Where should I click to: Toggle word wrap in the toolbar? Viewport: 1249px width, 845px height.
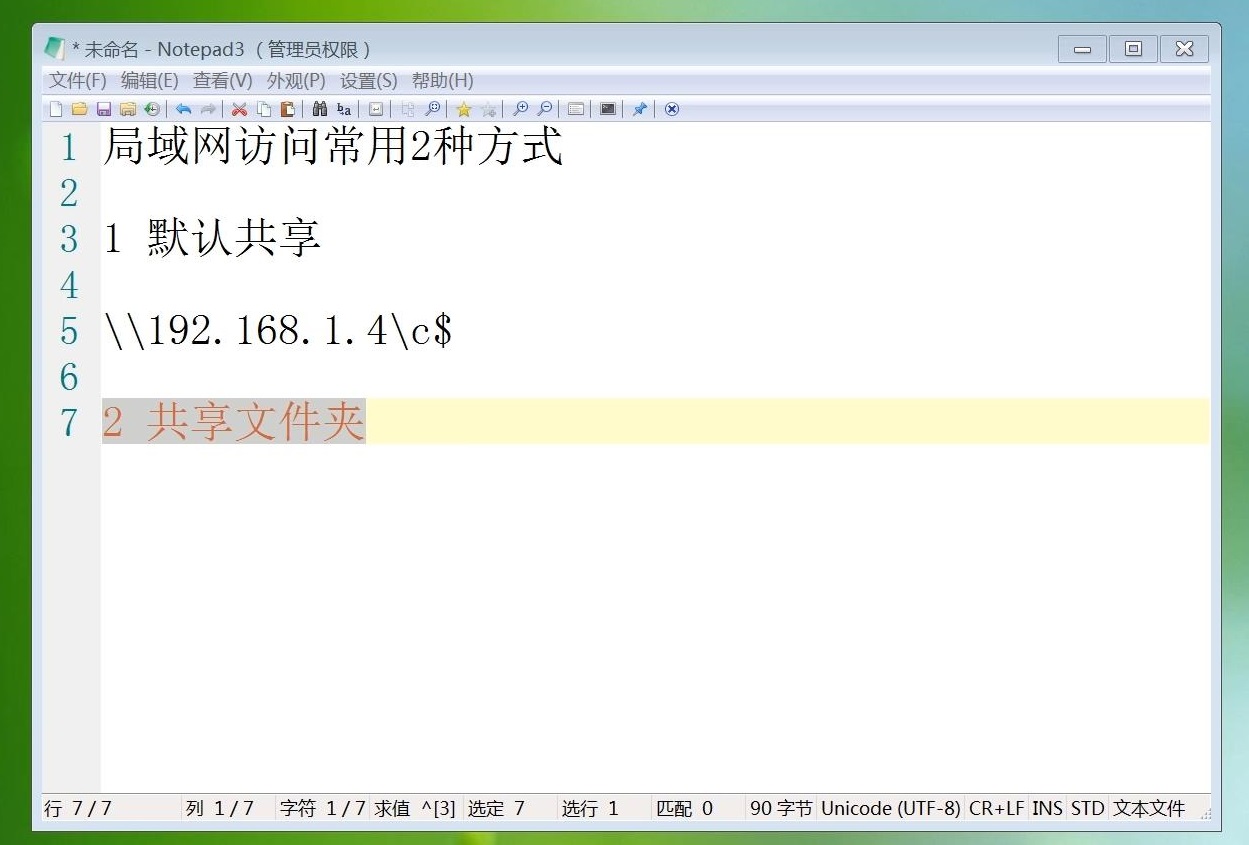[375, 109]
